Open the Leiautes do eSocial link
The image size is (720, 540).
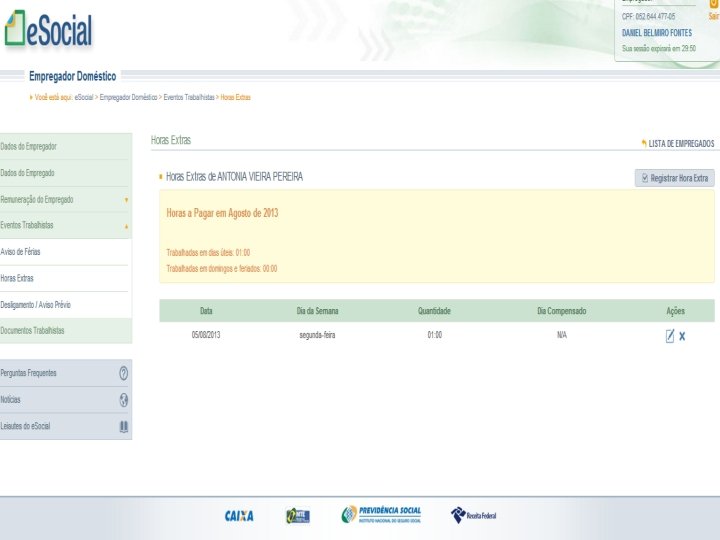pyautogui.click(x=25, y=426)
